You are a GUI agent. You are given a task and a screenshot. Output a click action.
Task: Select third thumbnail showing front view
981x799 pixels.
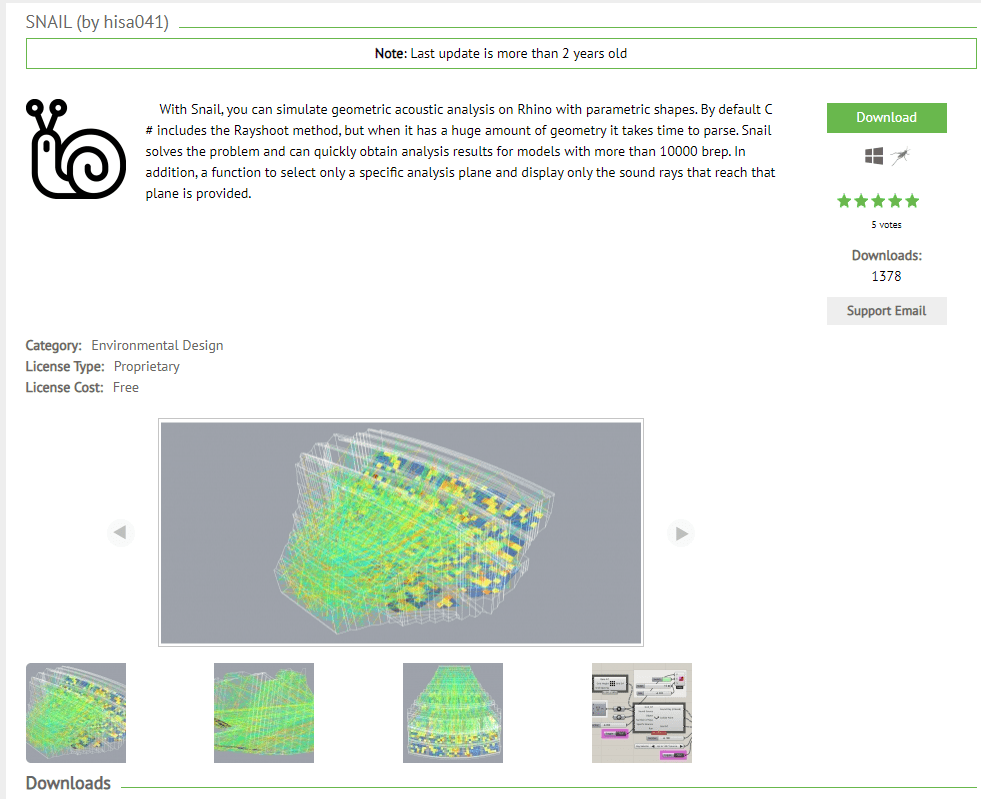pyautogui.click(x=452, y=713)
